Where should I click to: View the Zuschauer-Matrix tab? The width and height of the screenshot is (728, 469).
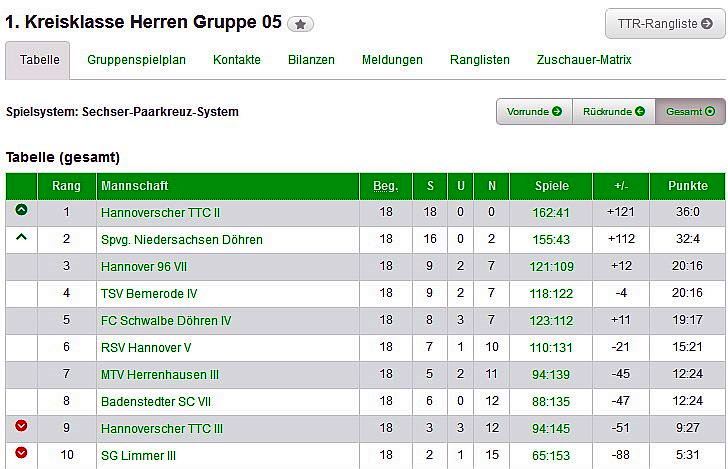coord(584,60)
